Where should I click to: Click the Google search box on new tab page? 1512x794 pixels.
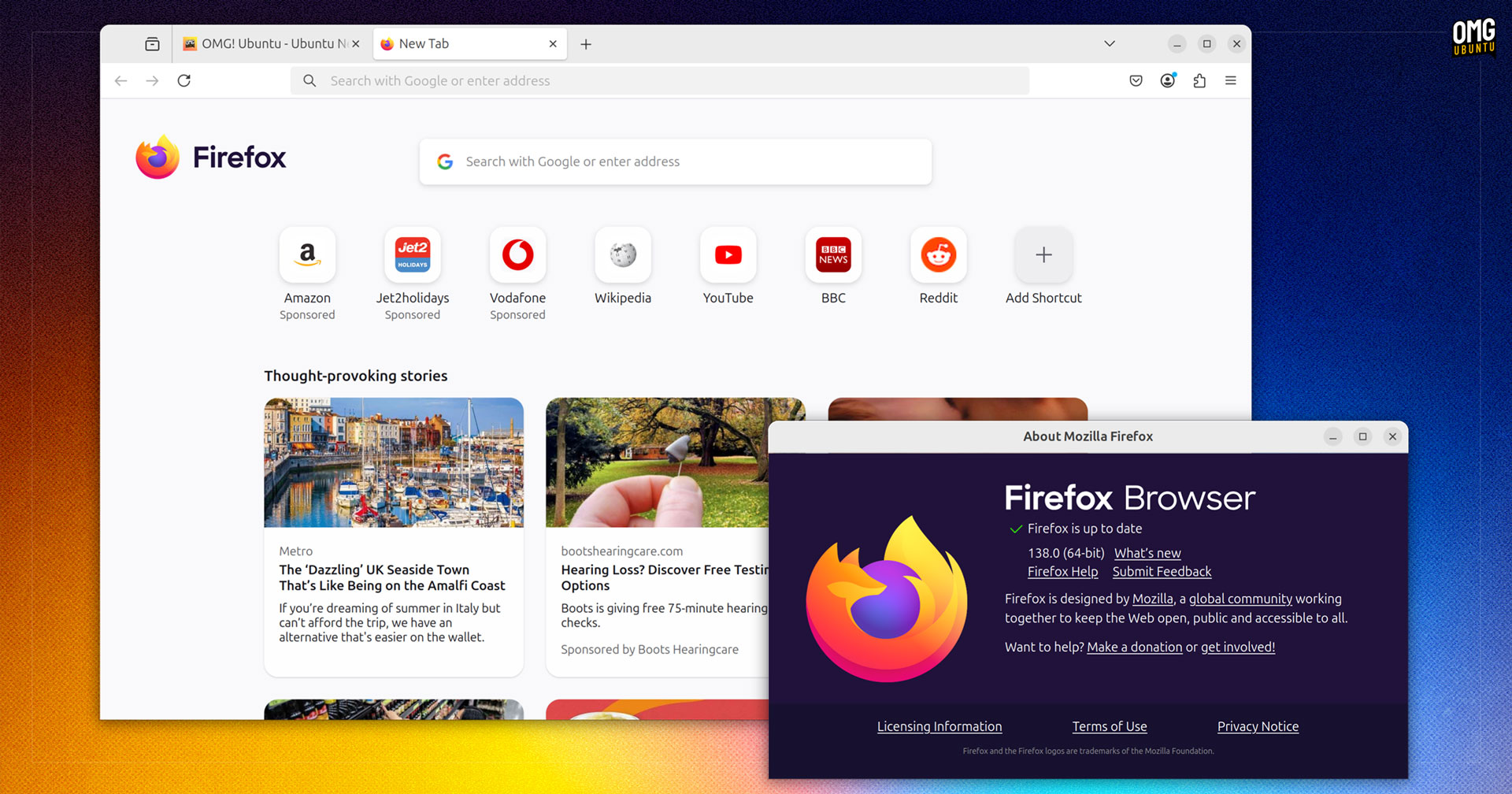coord(676,161)
